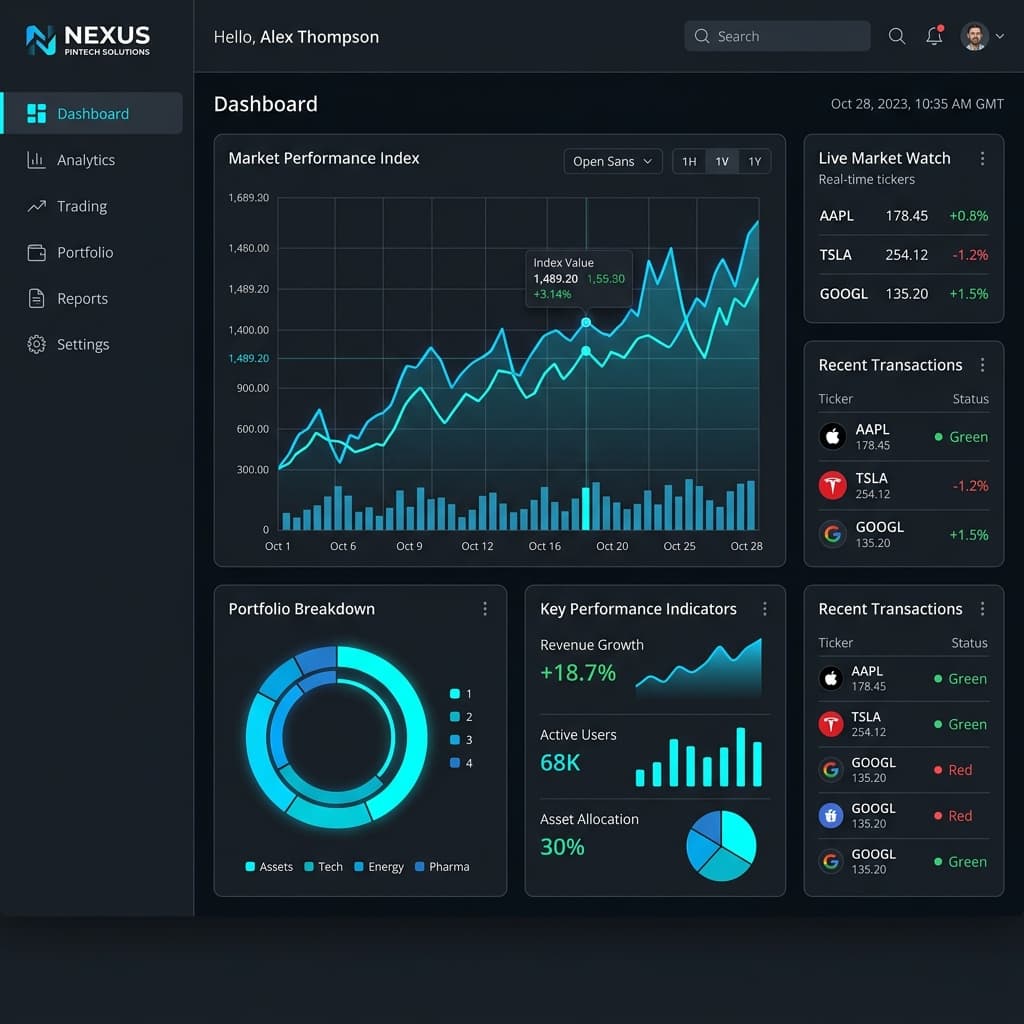Click the Active Users bar chart
Viewport: 1024px width, 1024px height.
coord(698,757)
